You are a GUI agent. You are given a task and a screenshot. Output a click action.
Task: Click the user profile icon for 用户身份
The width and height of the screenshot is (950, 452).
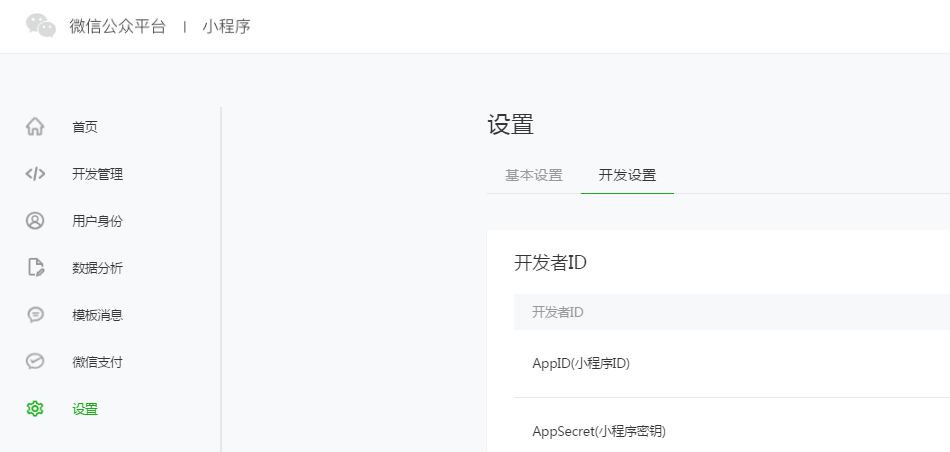(35, 221)
